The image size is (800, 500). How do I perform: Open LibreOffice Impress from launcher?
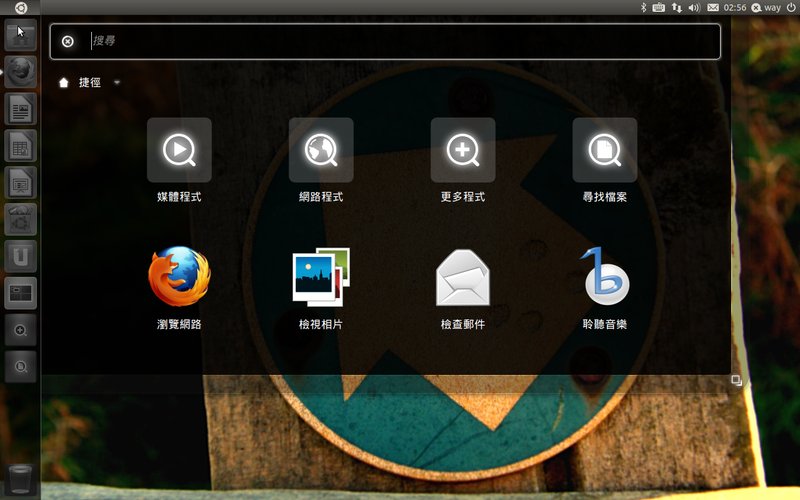tap(20, 182)
